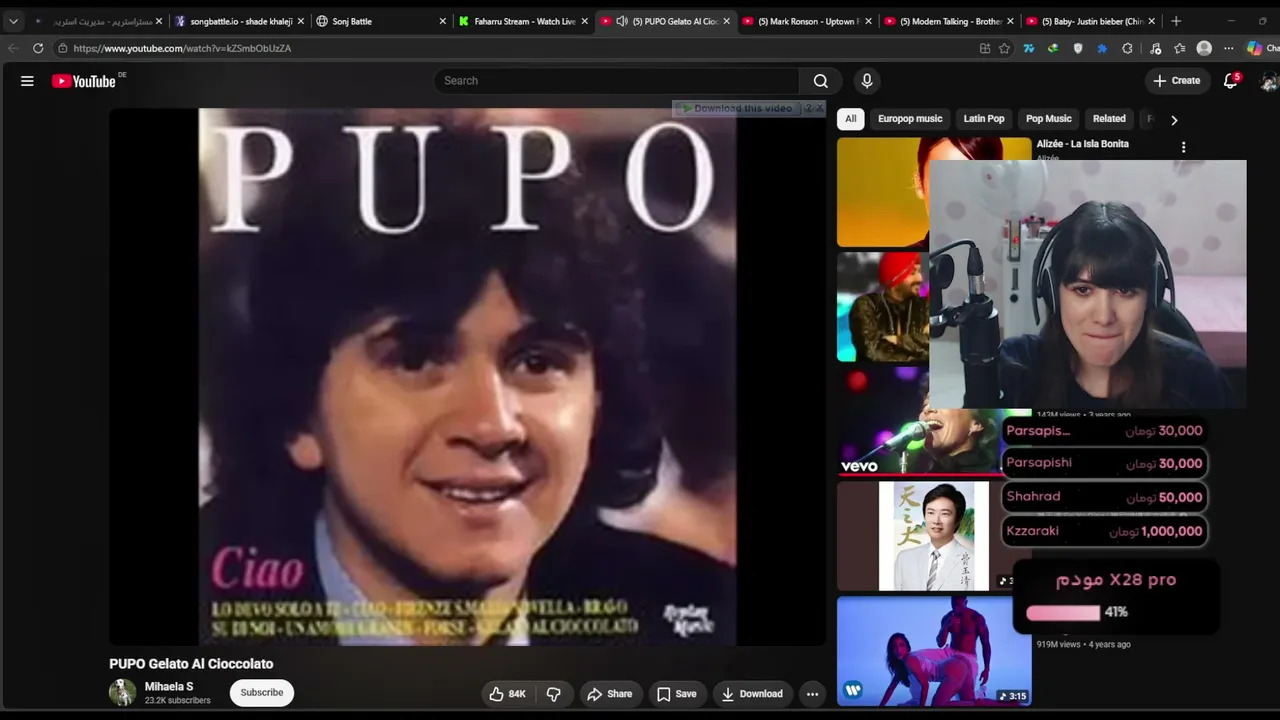This screenshot has width=1280, height=720.
Task: Open the browser profile icon
Action: coord(1204,48)
